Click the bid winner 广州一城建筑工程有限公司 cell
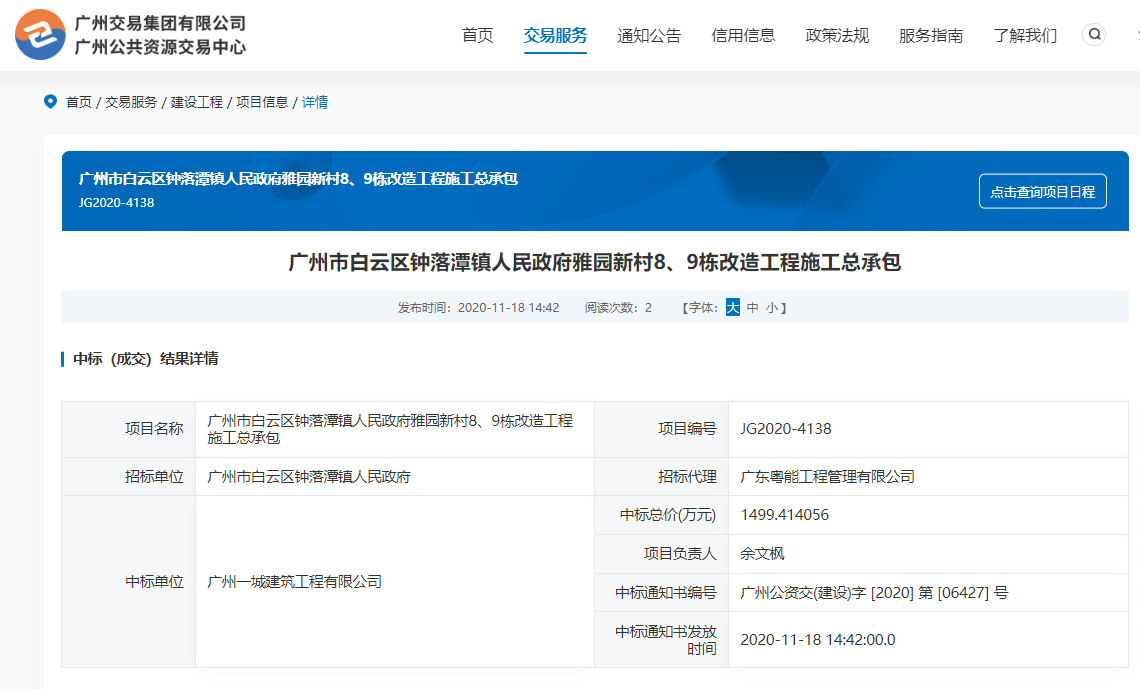Viewport: 1140px width, 689px height. pos(295,582)
